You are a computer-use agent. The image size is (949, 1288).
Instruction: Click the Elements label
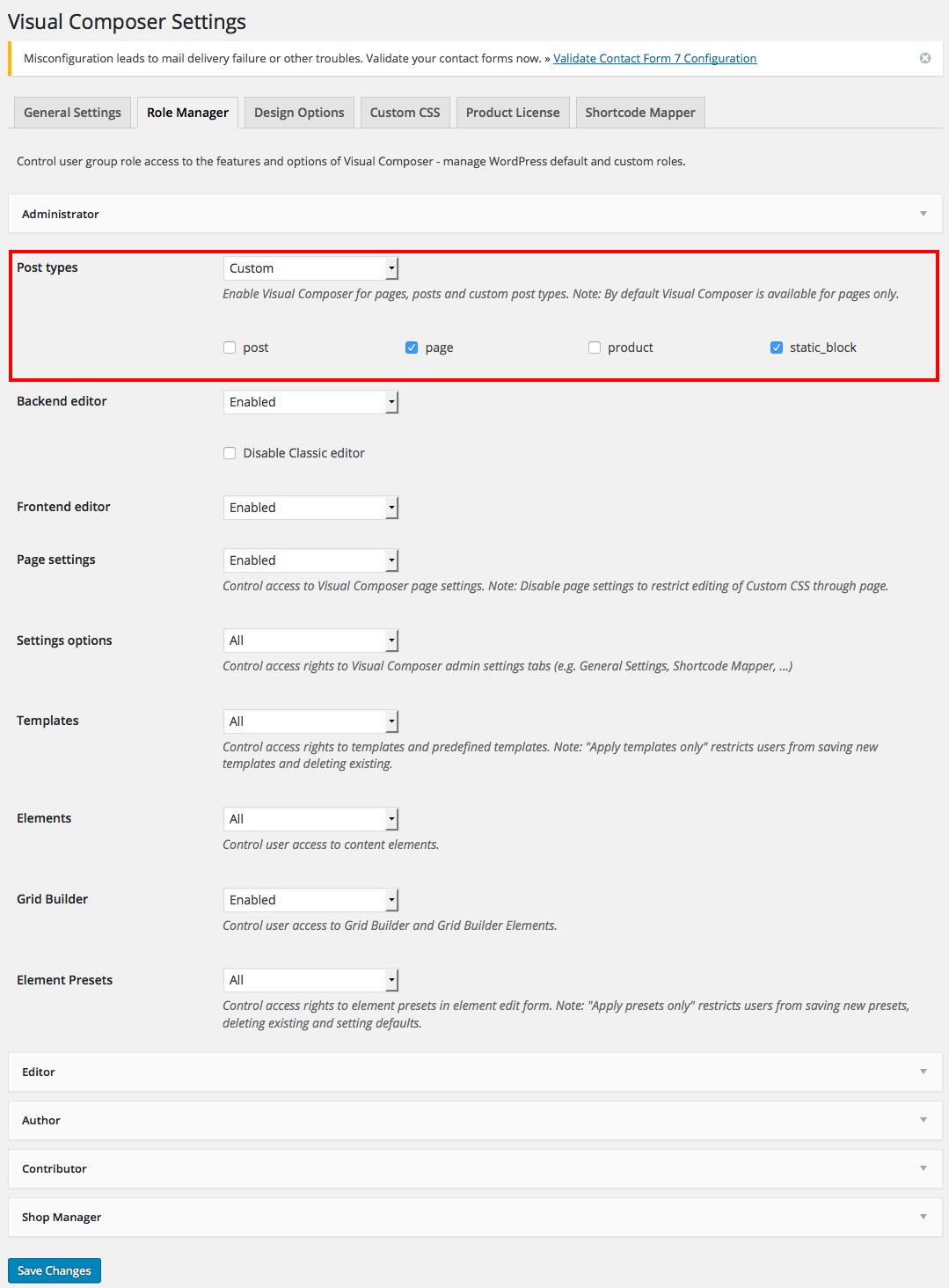(44, 818)
